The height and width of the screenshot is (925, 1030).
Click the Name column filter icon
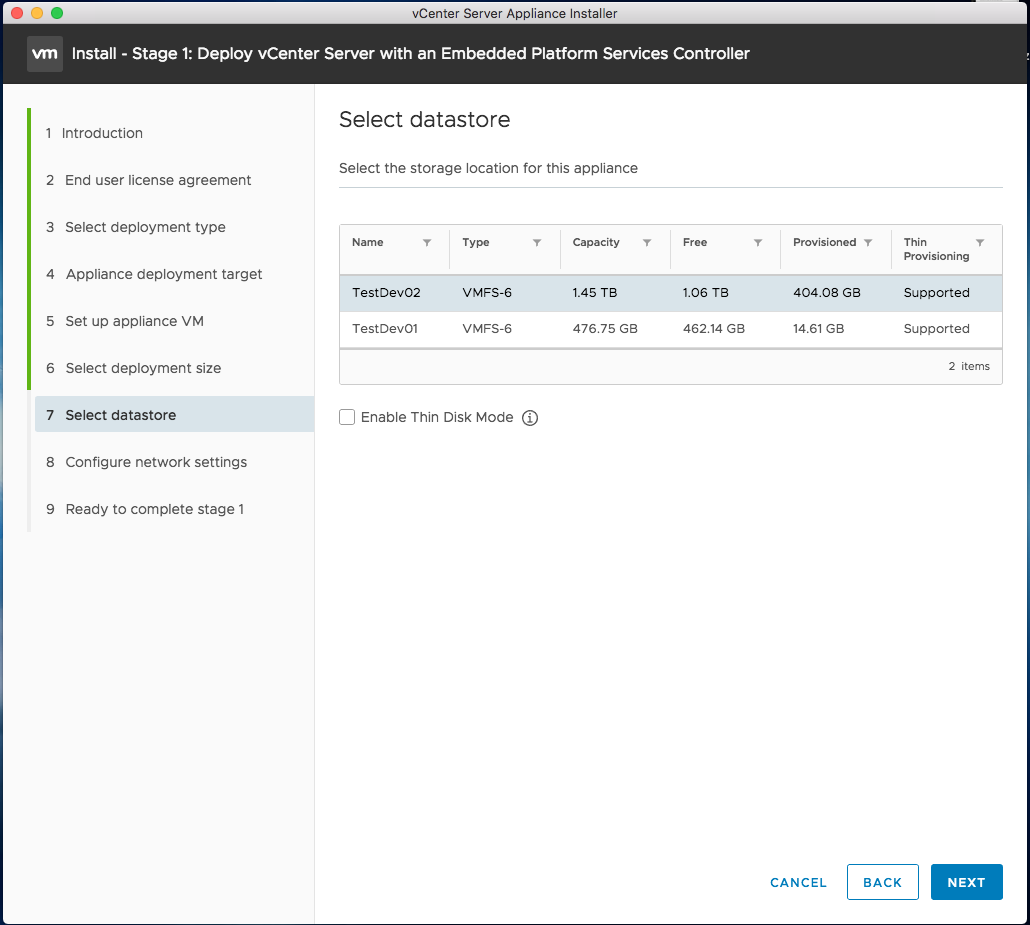(427, 243)
